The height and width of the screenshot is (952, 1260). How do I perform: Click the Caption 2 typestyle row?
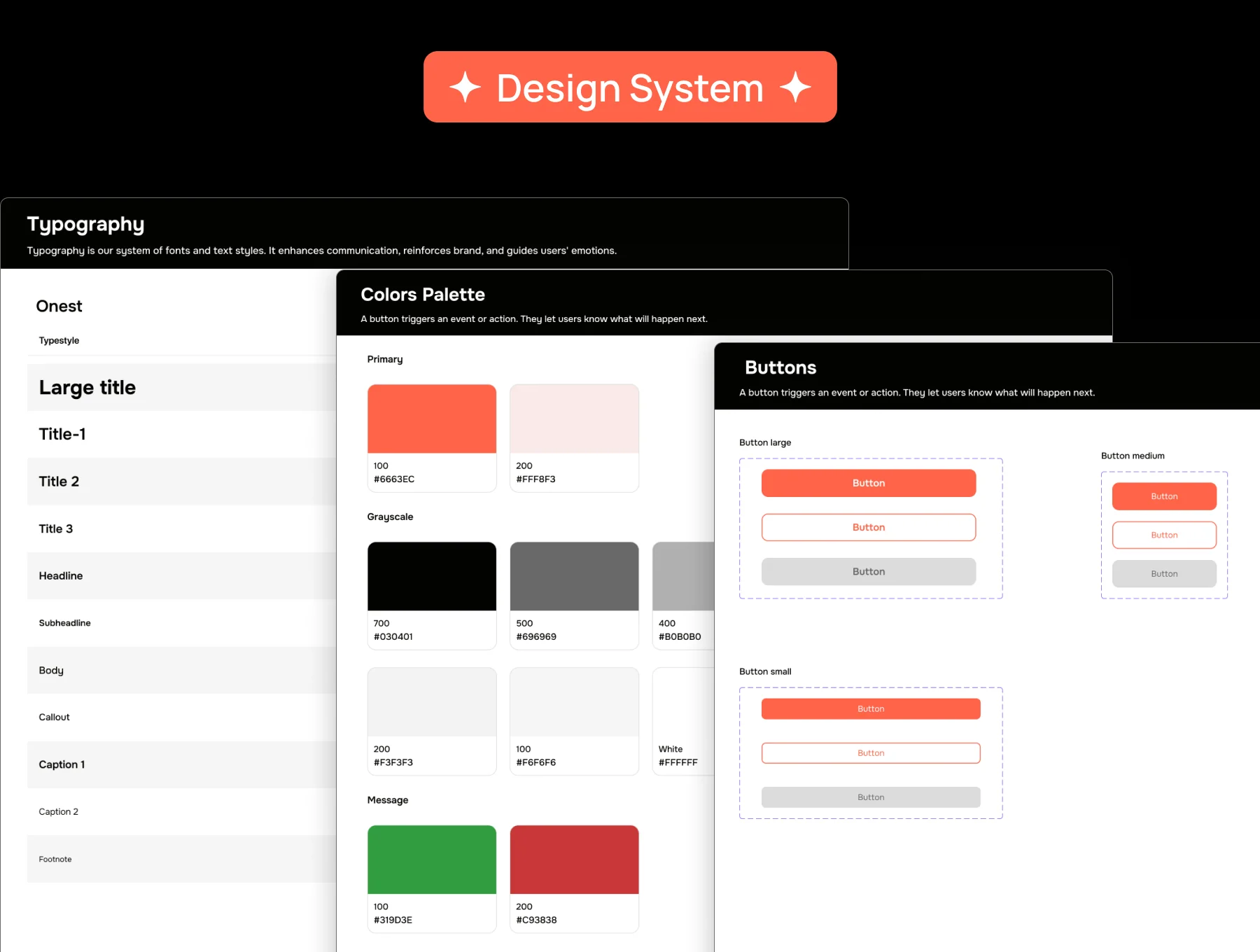[x=182, y=811]
